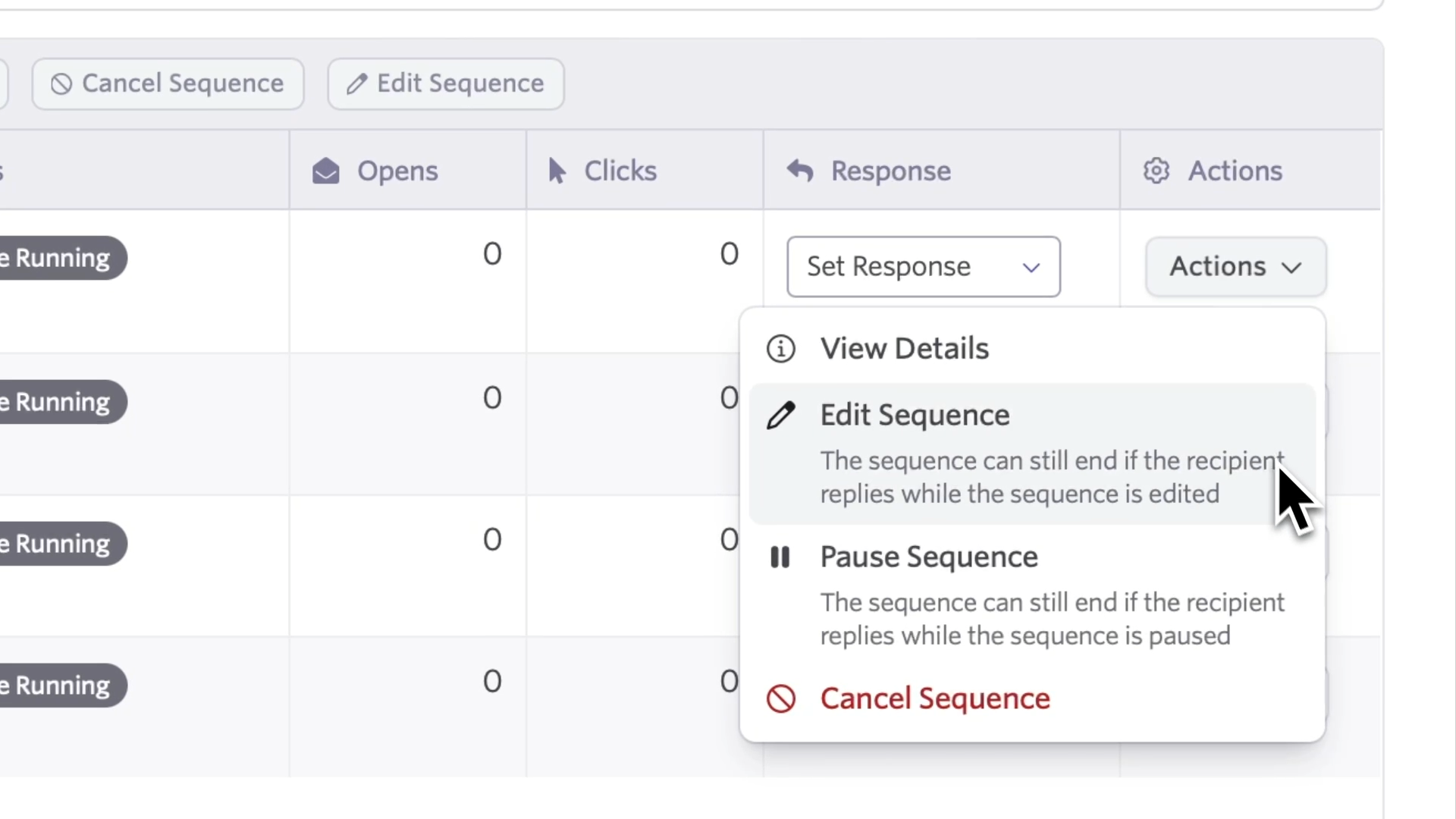Click the pause bars icon in menu
The width and height of the screenshot is (1456, 819).
(780, 557)
